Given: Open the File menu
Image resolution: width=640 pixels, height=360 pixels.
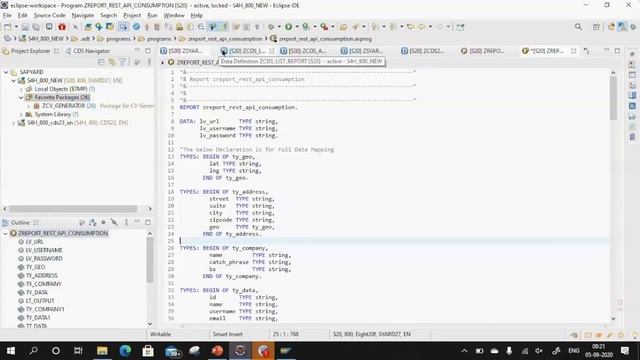Looking at the screenshot, I should point(7,15).
